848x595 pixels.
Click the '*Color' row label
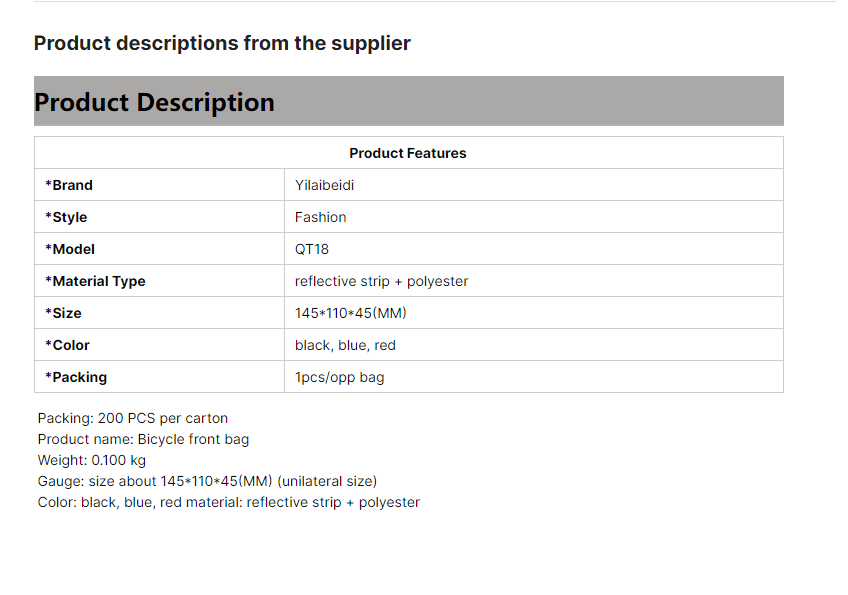point(67,345)
